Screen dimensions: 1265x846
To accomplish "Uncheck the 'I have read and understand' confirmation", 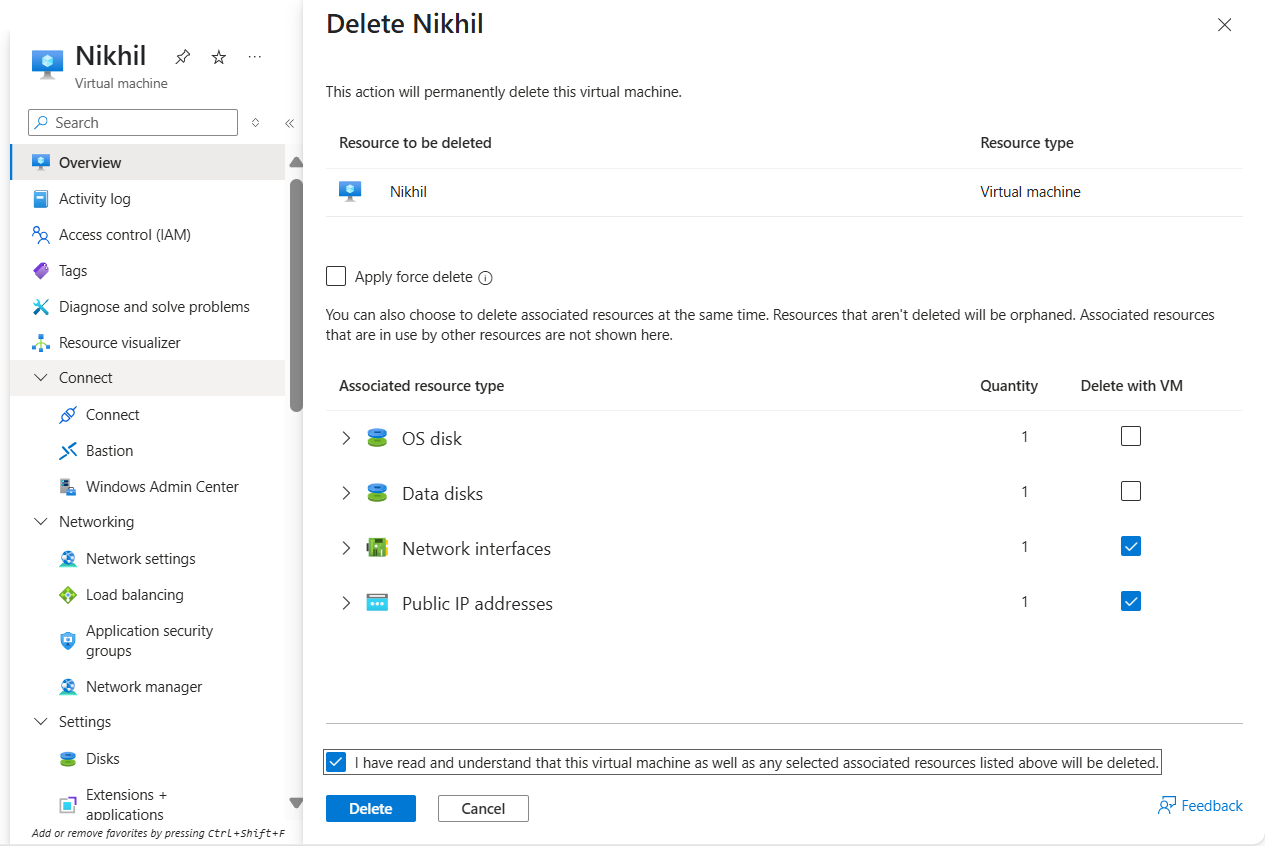I will pos(336,762).
